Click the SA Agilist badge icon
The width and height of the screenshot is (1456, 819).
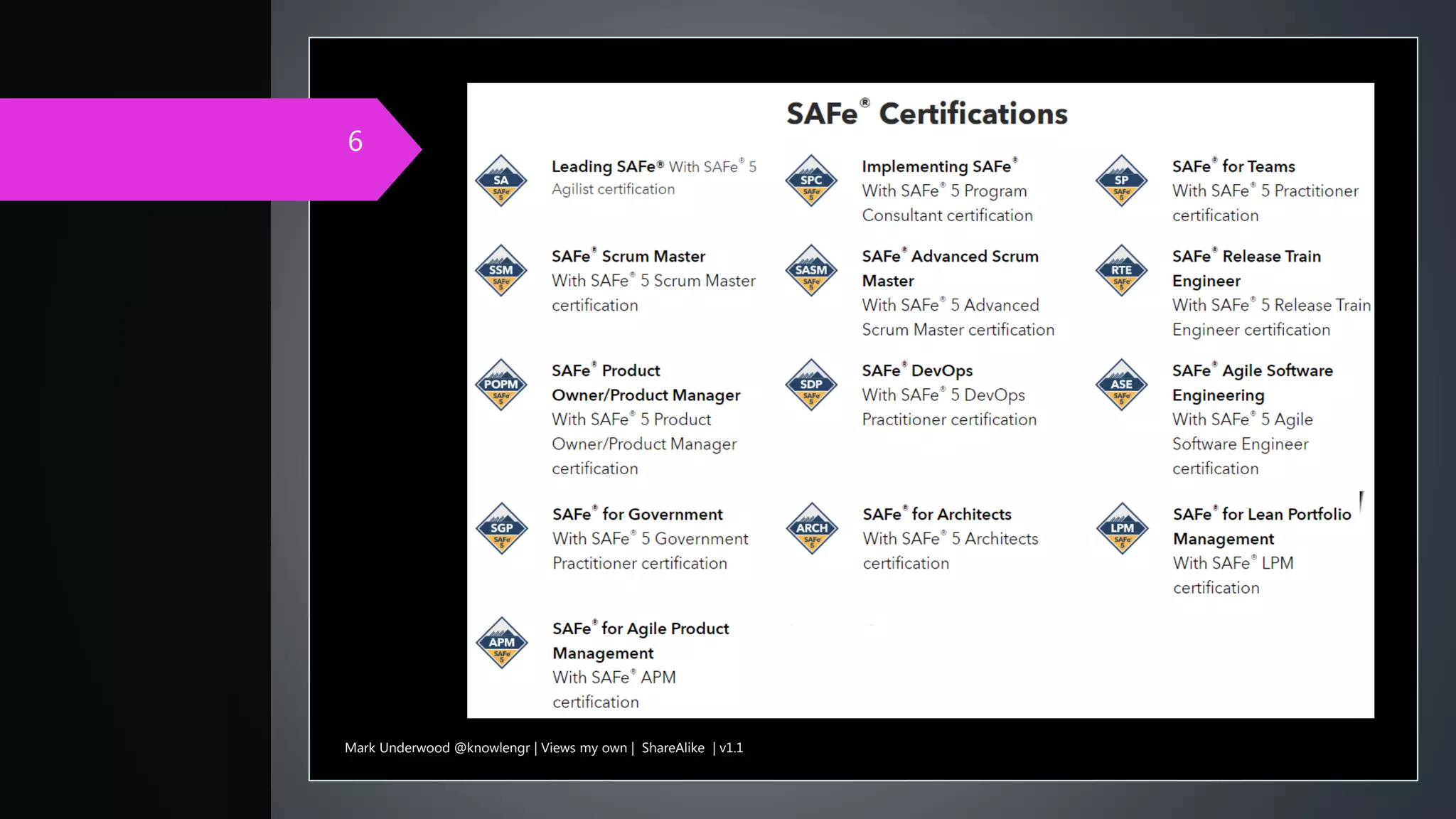pos(501,181)
